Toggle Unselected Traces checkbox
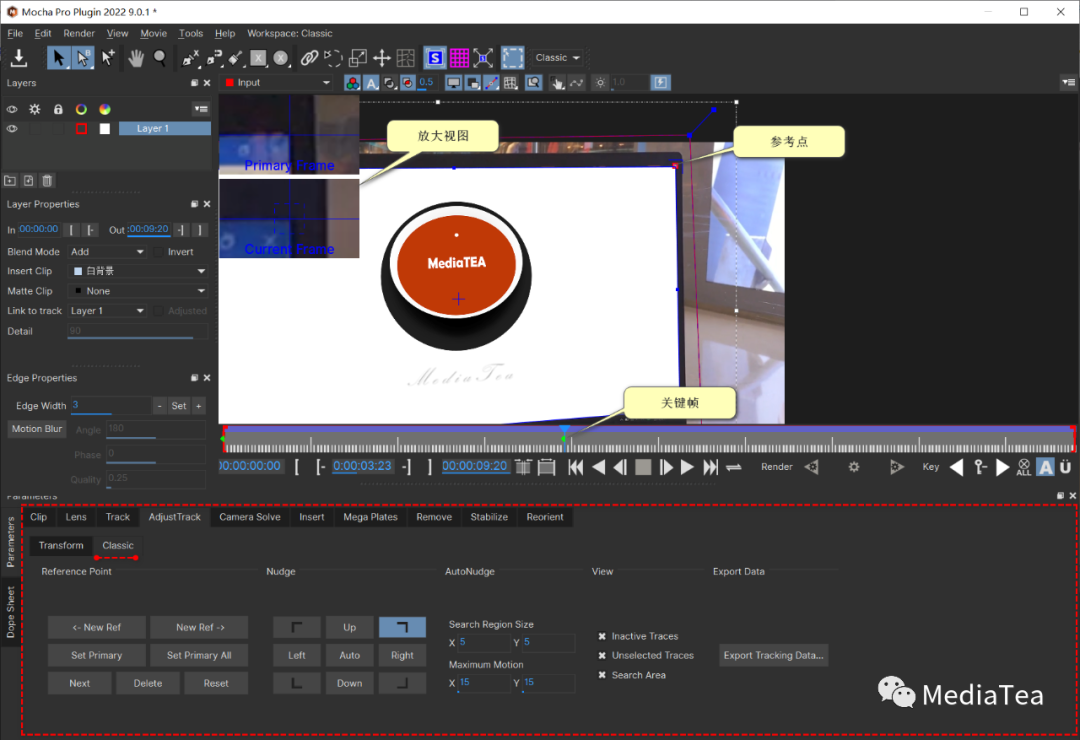The image size is (1080, 740). tap(602, 655)
